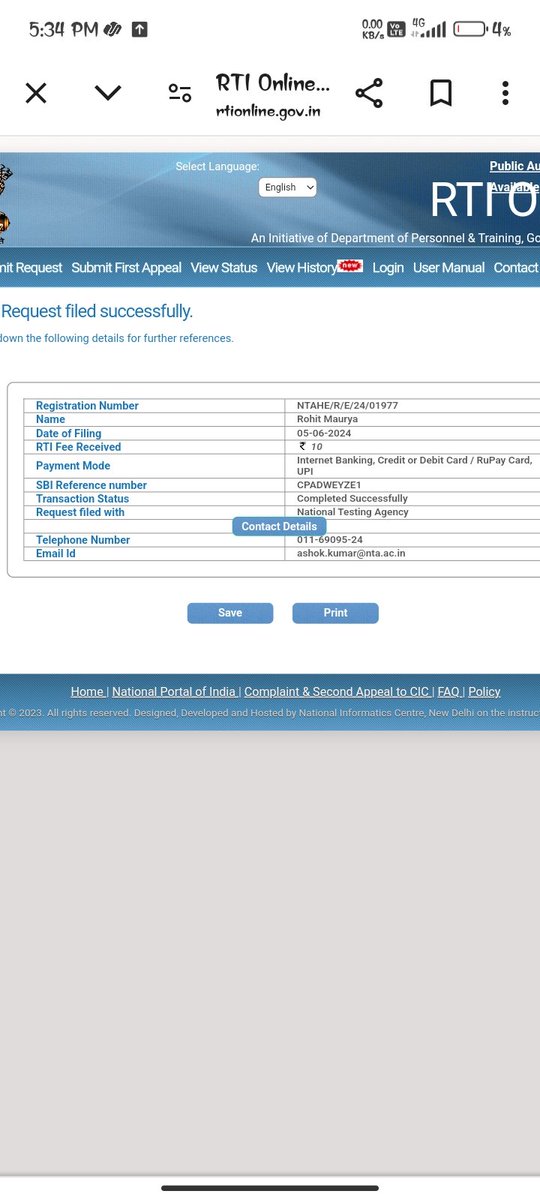Click the RTI Fee Received label
The width and height of the screenshot is (540, 1200).
(x=78, y=447)
